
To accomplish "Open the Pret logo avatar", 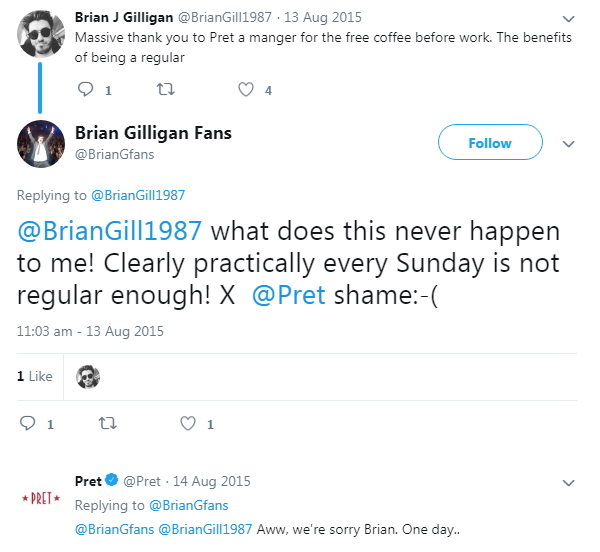I will click(x=41, y=498).
